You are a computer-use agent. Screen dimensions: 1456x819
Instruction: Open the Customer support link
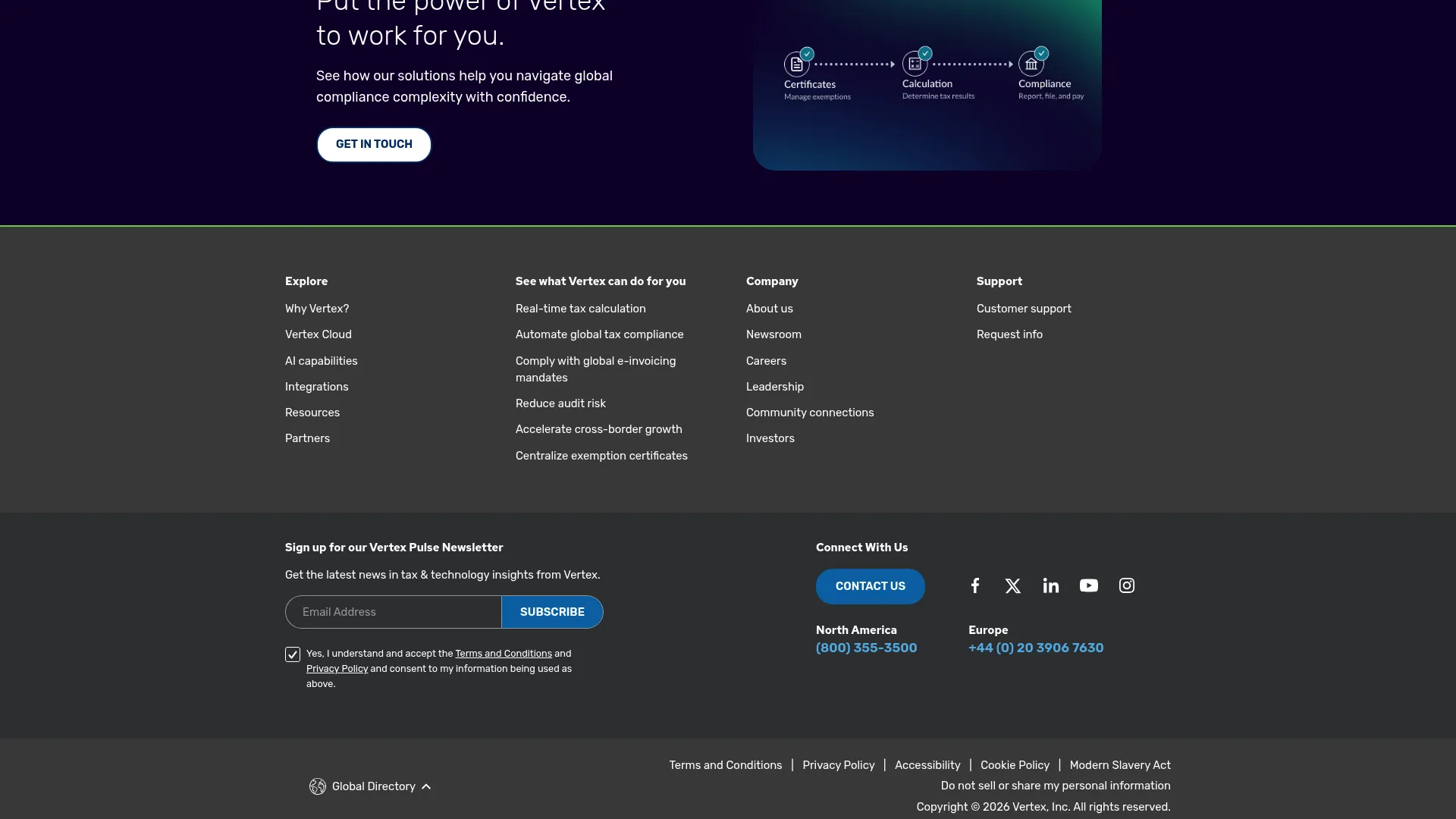pyautogui.click(x=1024, y=309)
